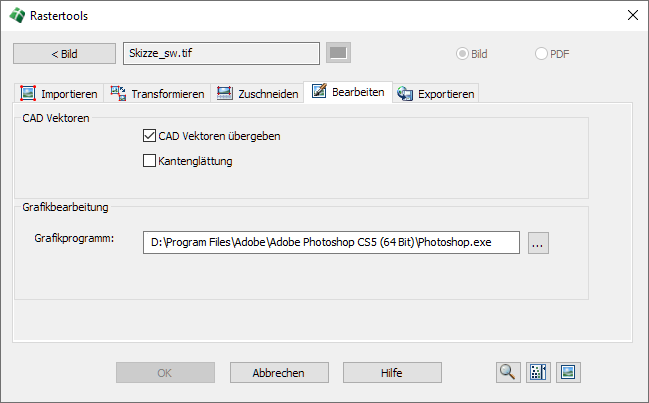Select the Bild radio button

pyautogui.click(x=462, y=54)
